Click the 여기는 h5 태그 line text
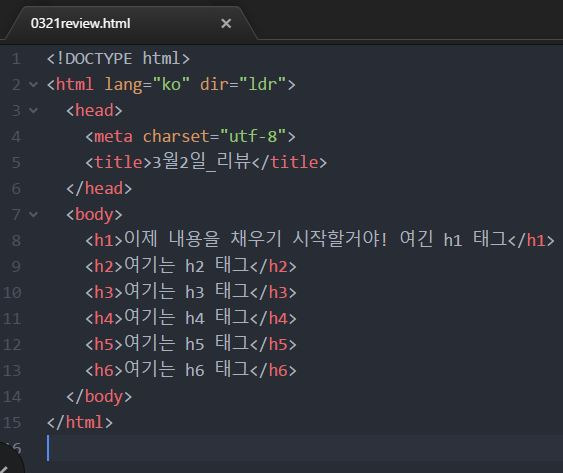This screenshot has height=473, width=563. point(187,344)
